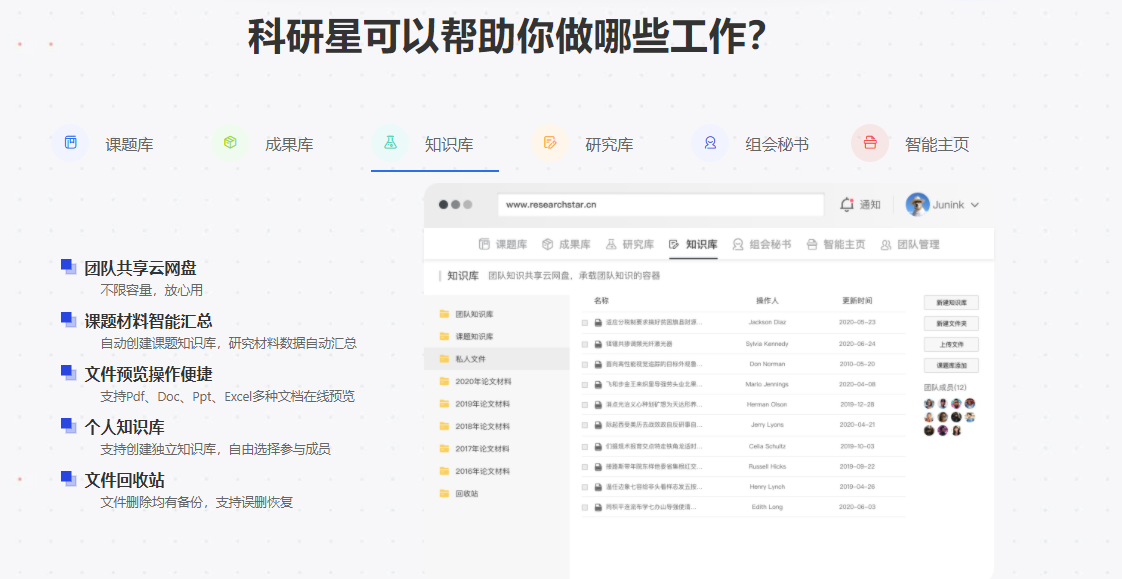Click the 名称 column header
1122x579 pixels.
click(601, 301)
